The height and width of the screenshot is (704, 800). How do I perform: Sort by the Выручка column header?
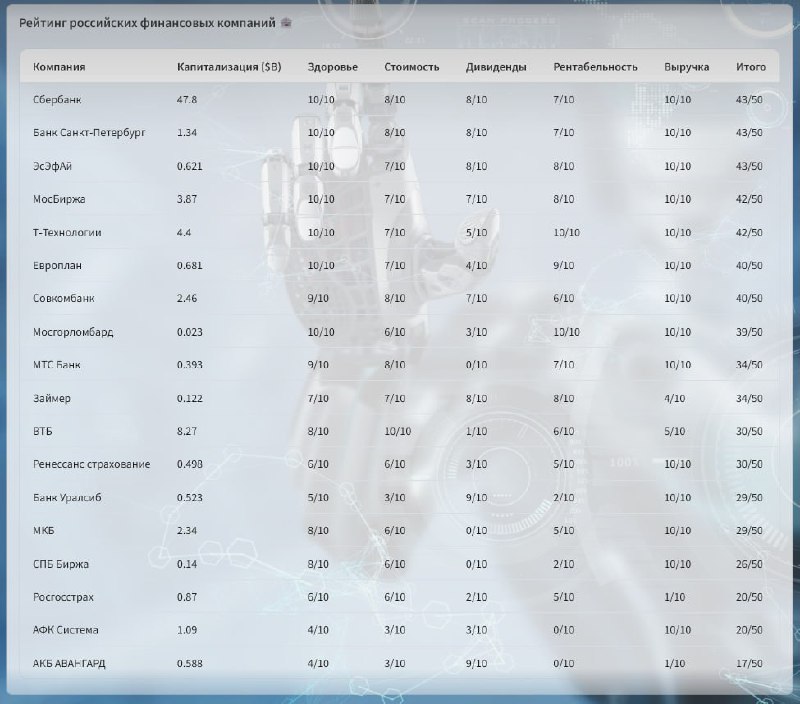click(687, 67)
